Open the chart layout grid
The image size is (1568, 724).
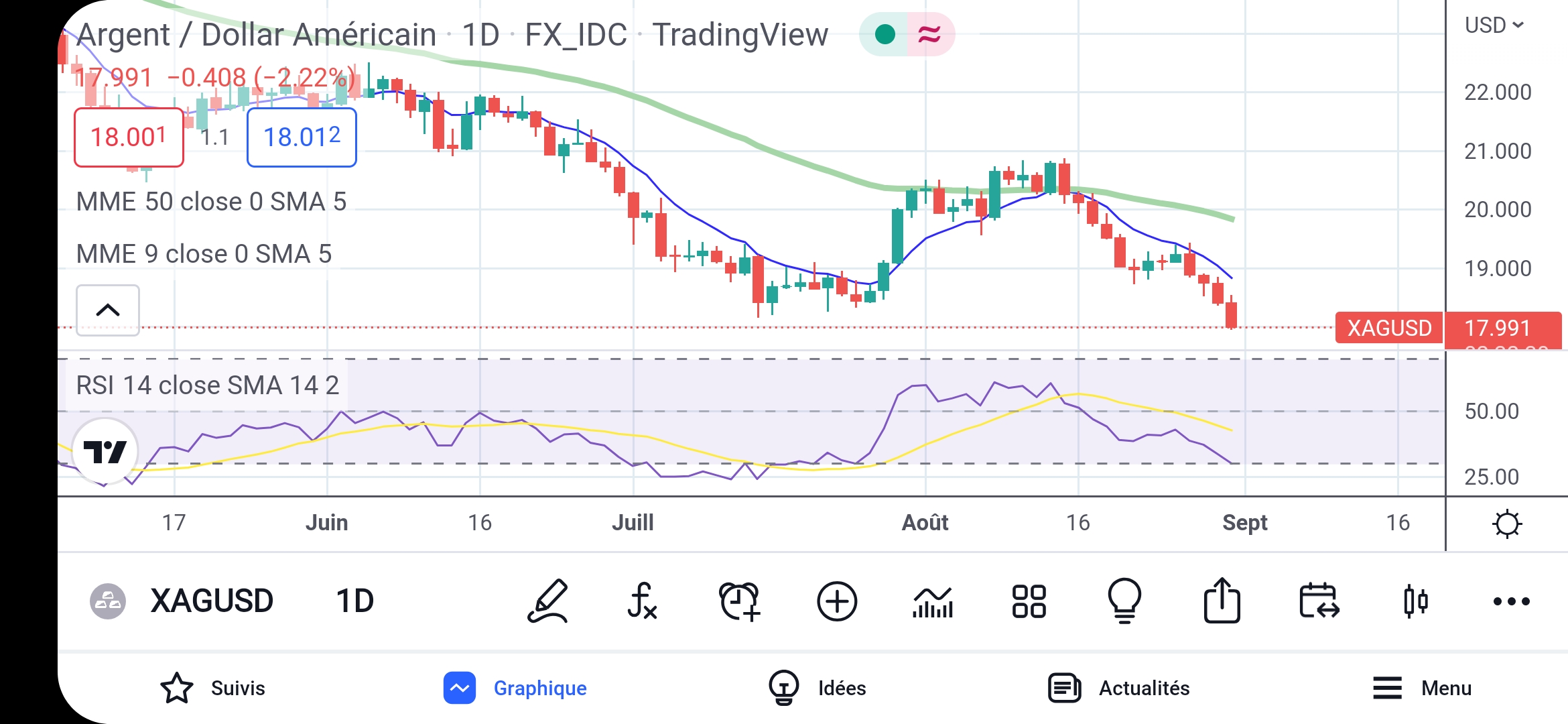[1029, 601]
